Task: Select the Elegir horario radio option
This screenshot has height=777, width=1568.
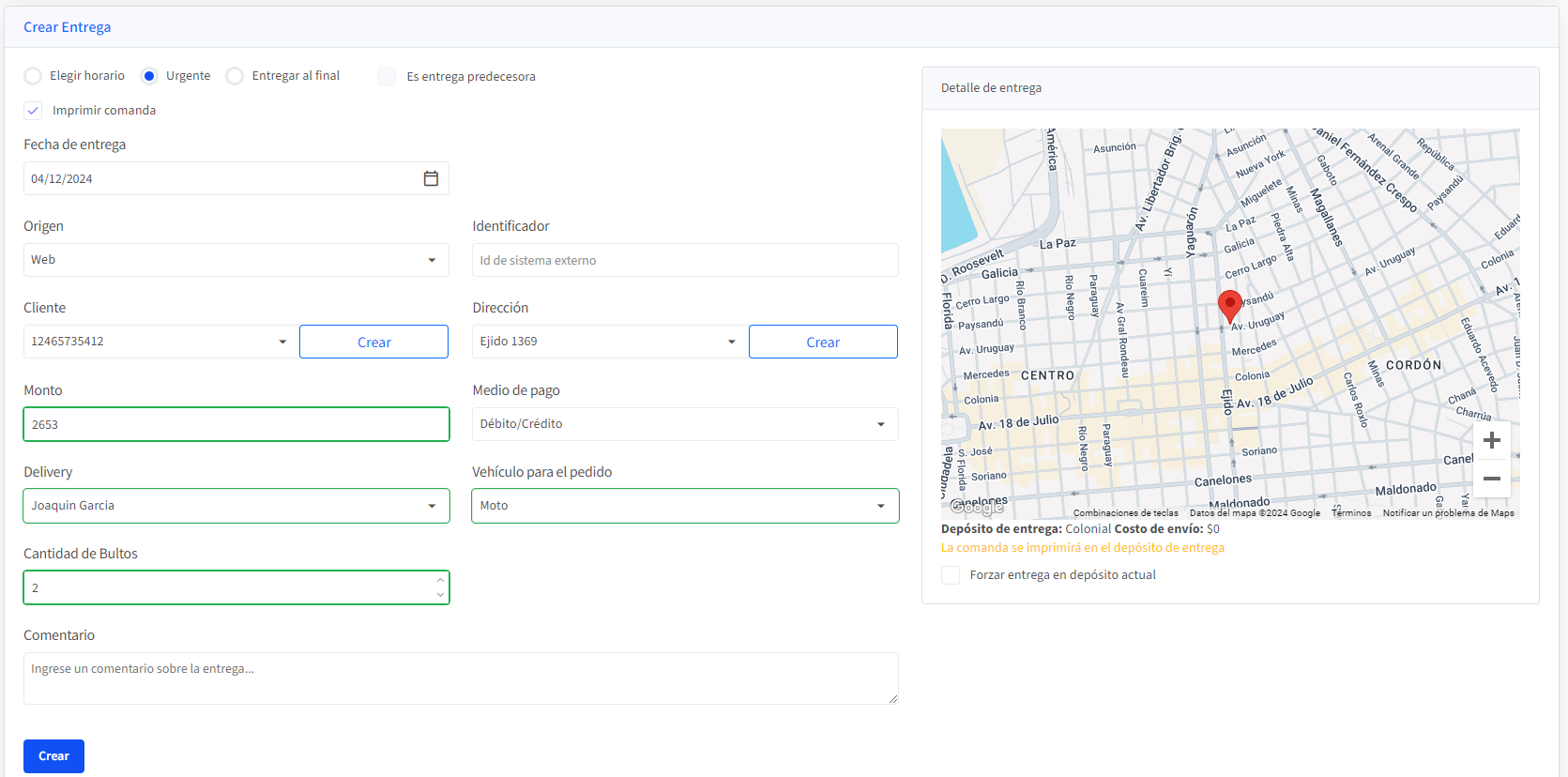Action: [33, 76]
